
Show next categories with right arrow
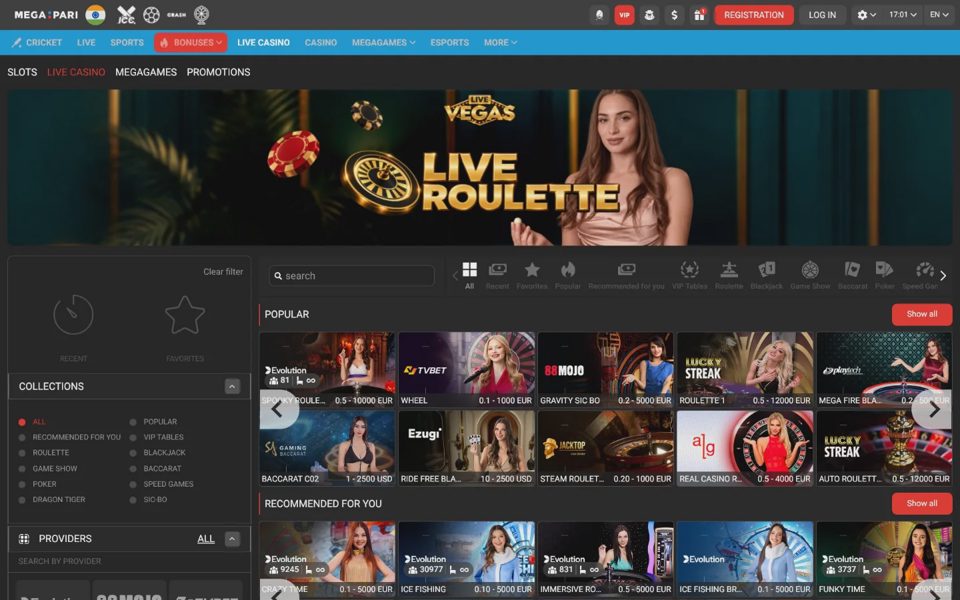[x=943, y=276]
